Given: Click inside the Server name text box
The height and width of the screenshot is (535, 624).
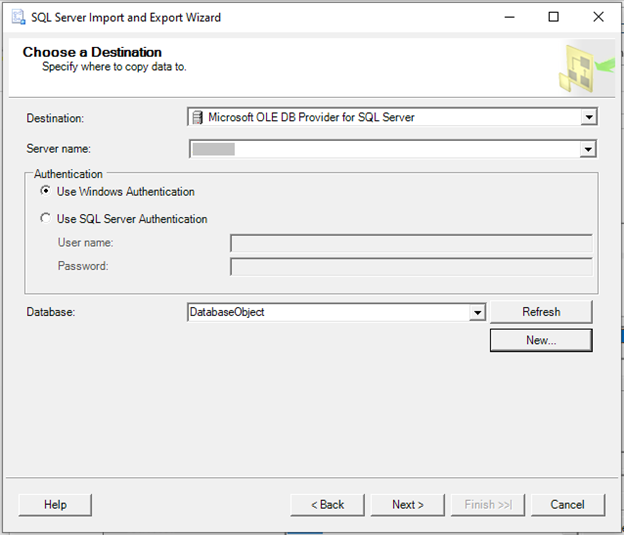Looking at the screenshot, I should [380, 149].
